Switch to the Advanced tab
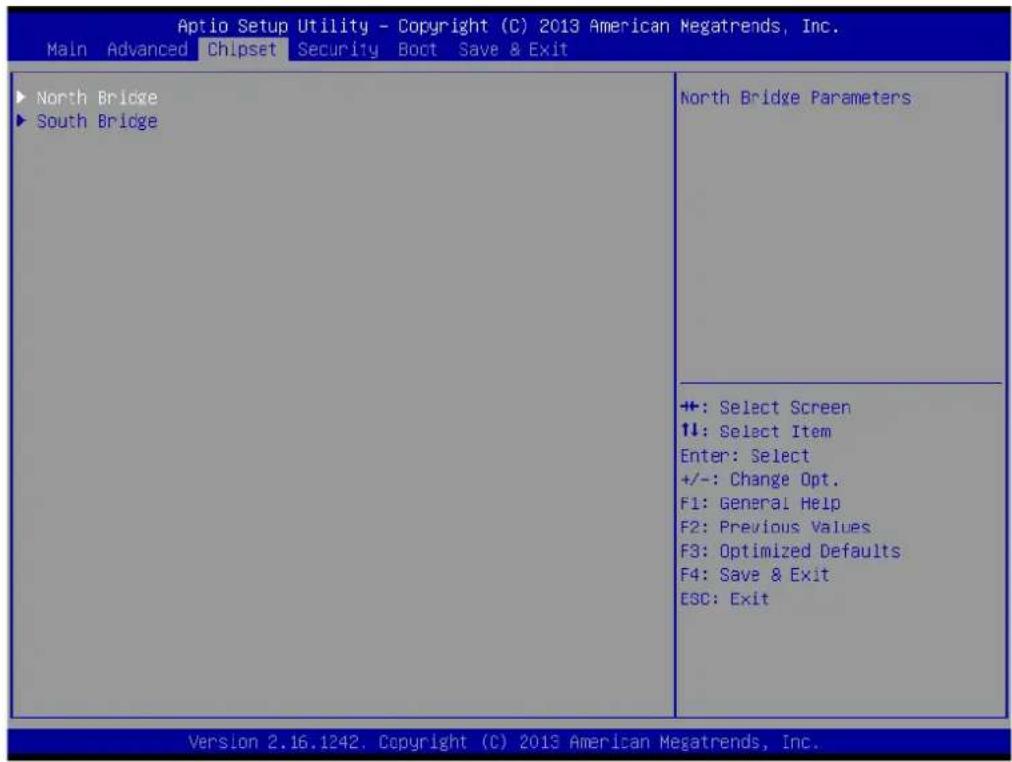This screenshot has width=1012, height=762. pos(147,50)
